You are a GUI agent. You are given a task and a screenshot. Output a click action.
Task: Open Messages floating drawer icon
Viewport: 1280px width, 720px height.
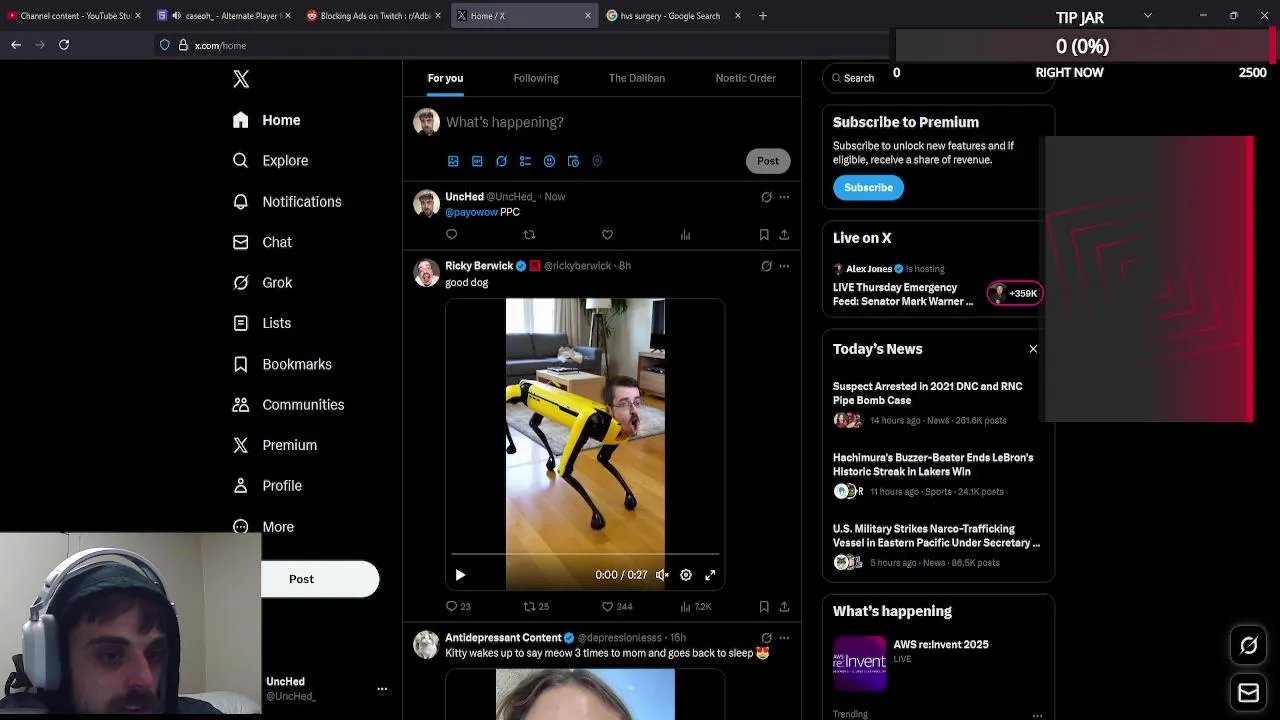tap(1248, 692)
